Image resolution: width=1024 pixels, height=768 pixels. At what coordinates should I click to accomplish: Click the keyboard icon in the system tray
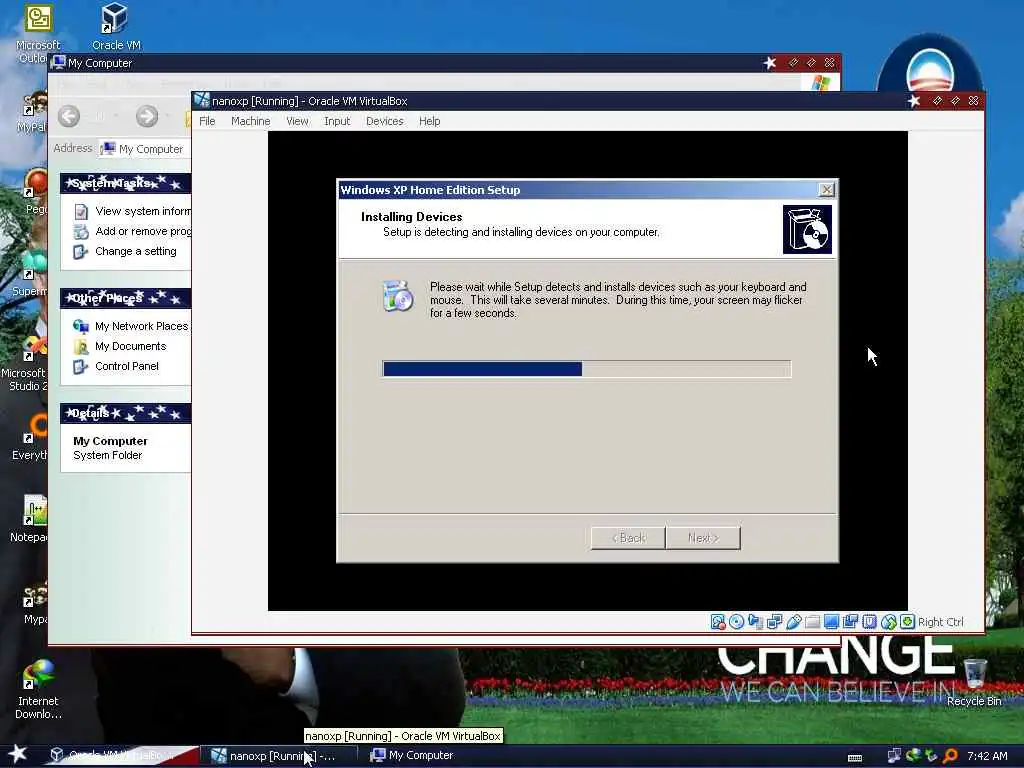[x=854, y=757]
